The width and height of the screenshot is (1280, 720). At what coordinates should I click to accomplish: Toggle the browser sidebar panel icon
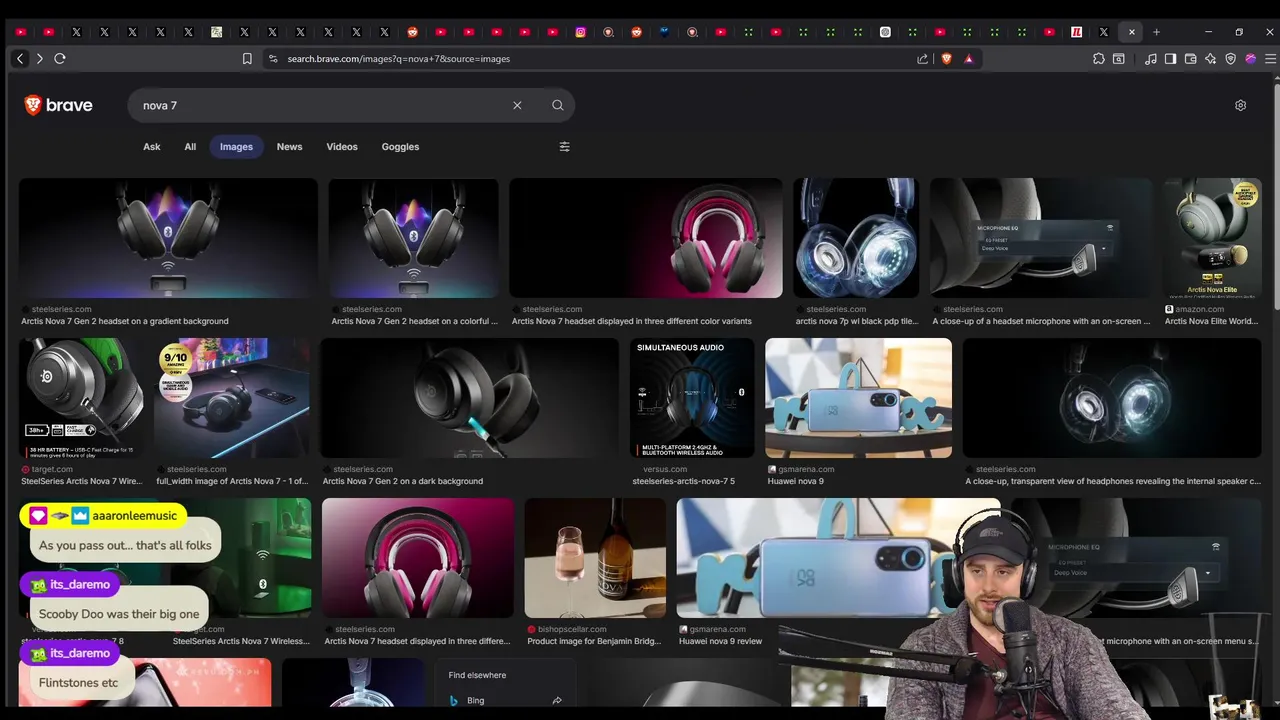click(x=1171, y=59)
